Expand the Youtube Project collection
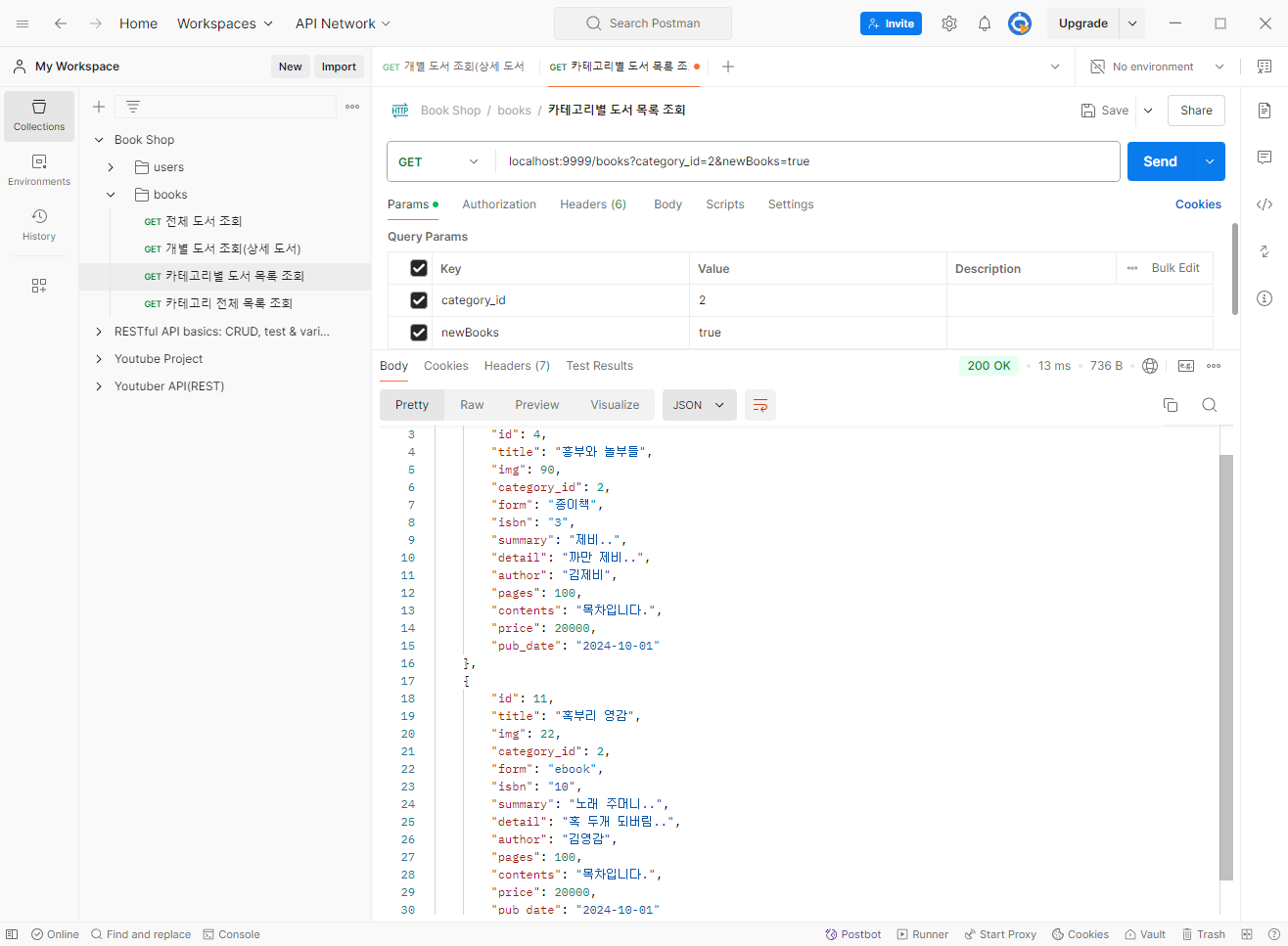The image size is (1288, 946). 99,359
